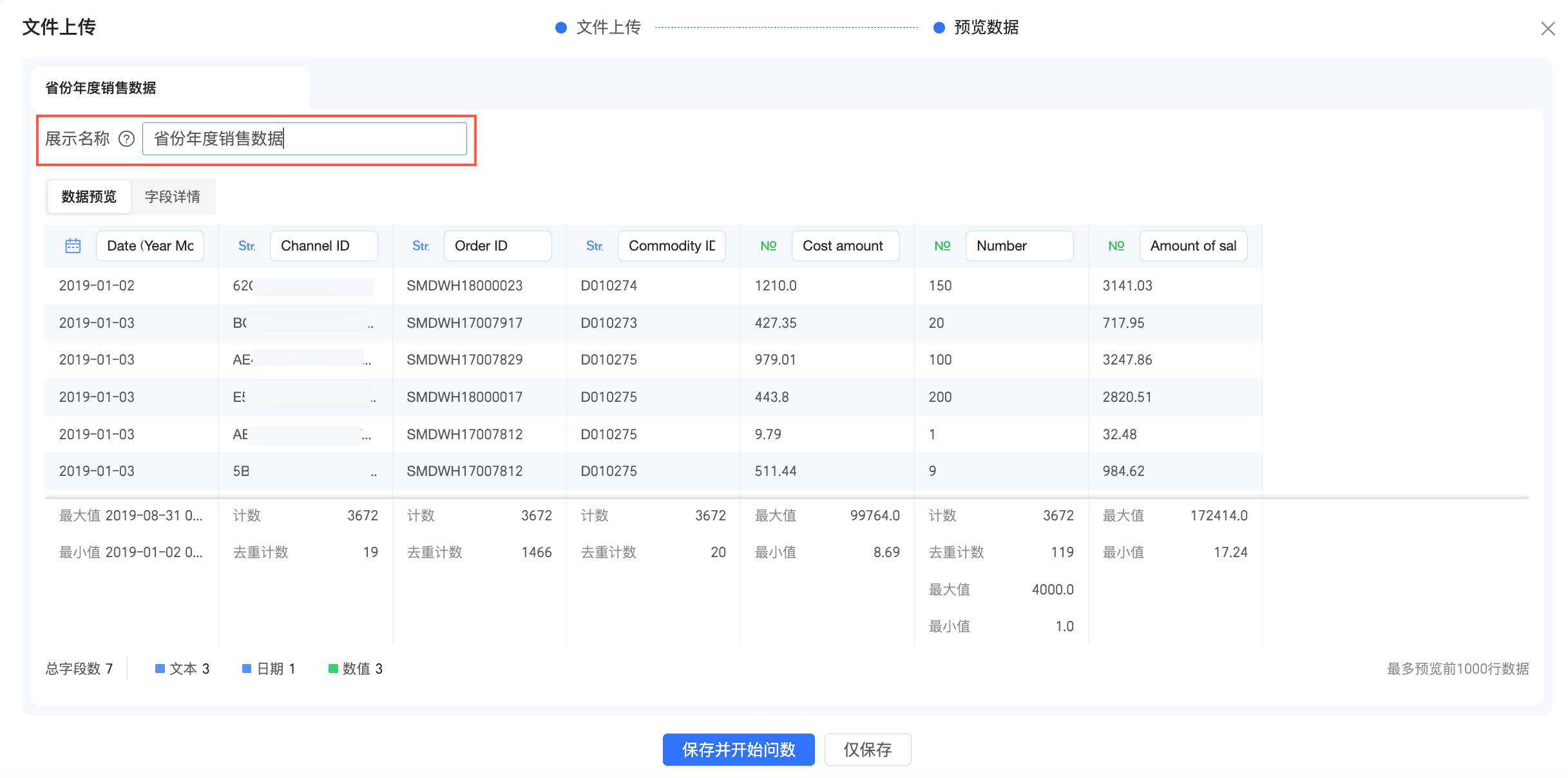1568x778 pixels.
Task: Click the cost value 443.8
Action: tap(772, 397)
